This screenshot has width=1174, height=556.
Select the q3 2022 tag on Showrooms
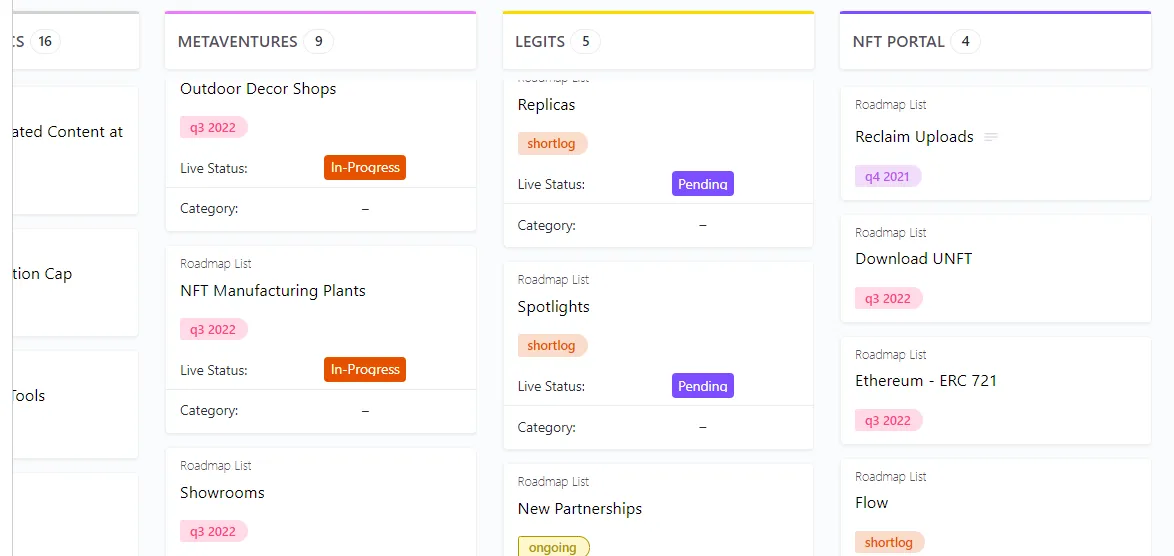213,531
